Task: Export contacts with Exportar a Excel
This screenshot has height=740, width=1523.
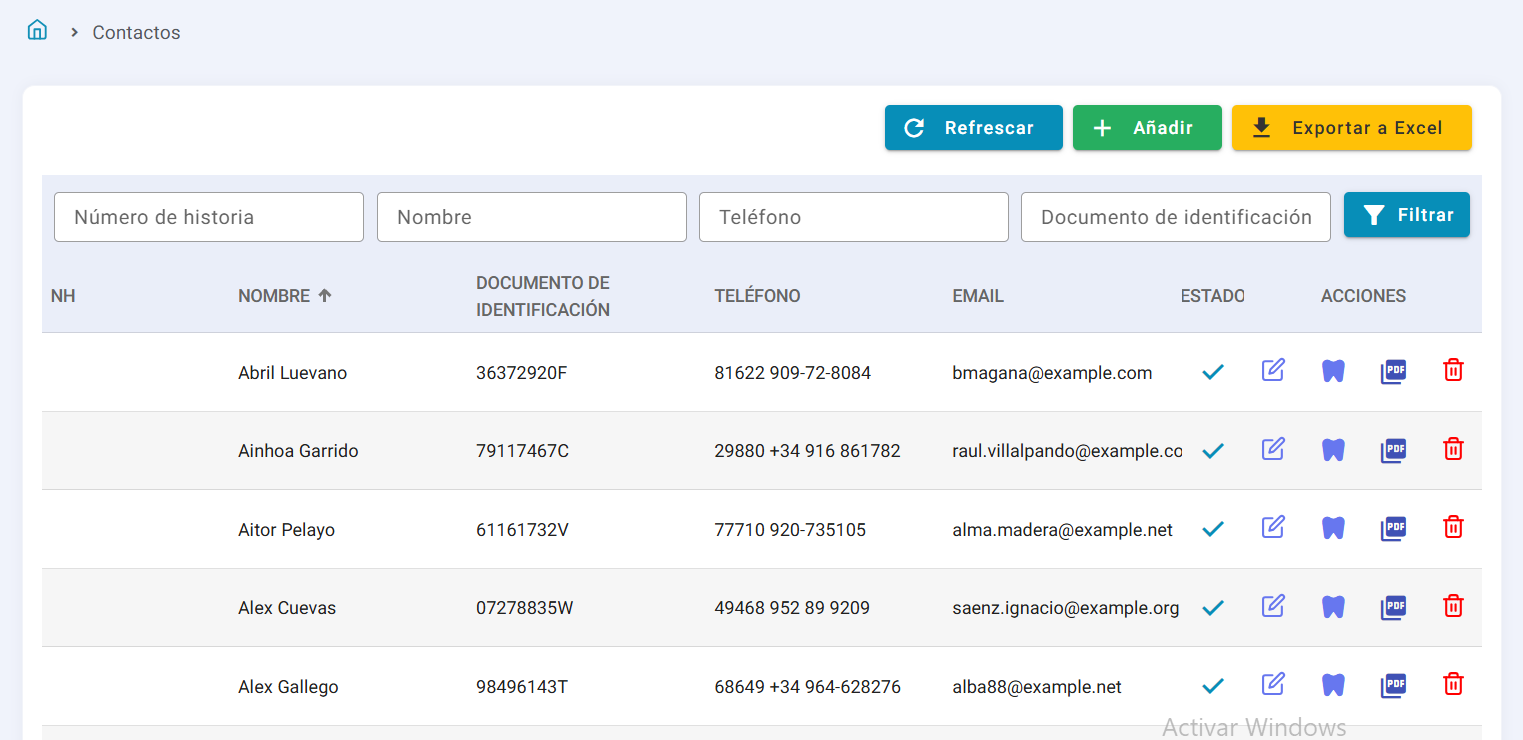Action: coord(1351,128)
